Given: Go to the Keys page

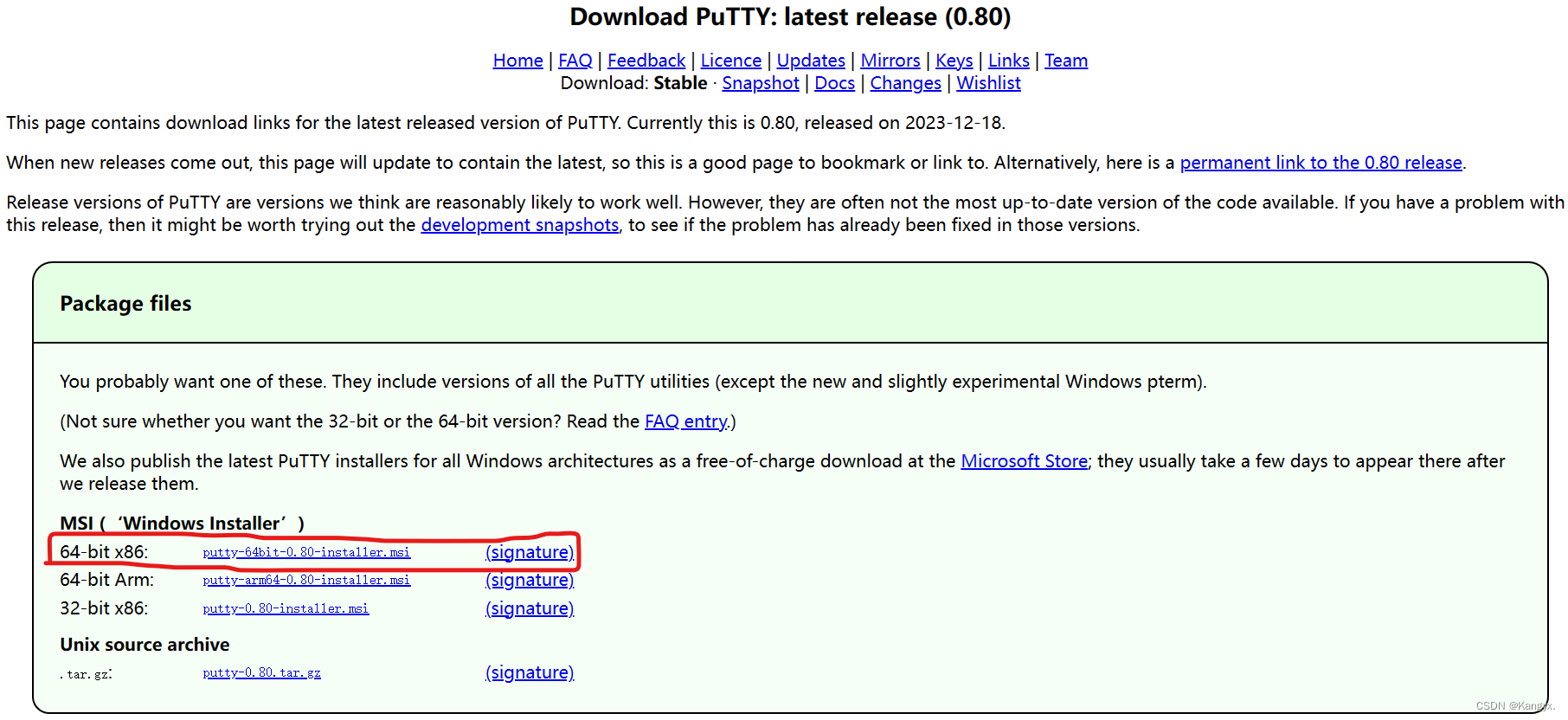Looking at the screenshot, I should [954, 61].
